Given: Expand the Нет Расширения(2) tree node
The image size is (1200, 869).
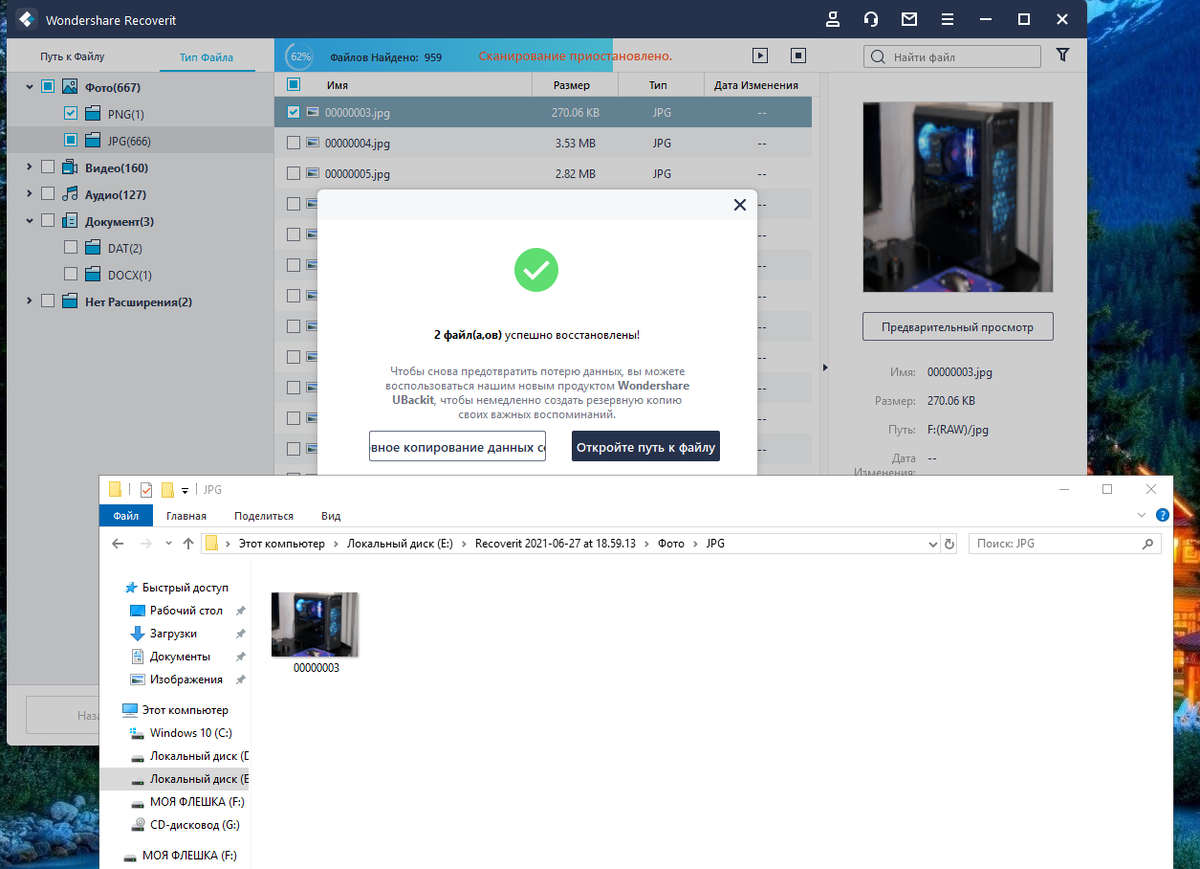Looking at the screenshot, I should tap(28, 301).
